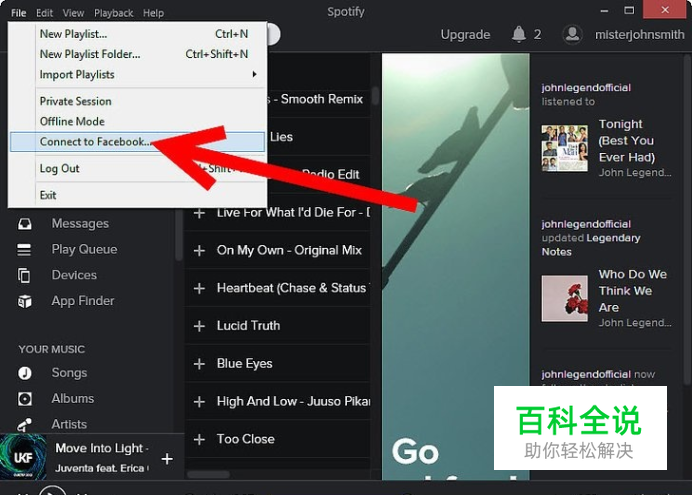The image size is (692, 495).
Task: Add Live For What I'd Die For track
Action: pyautogui.click(x=199, y=213)
